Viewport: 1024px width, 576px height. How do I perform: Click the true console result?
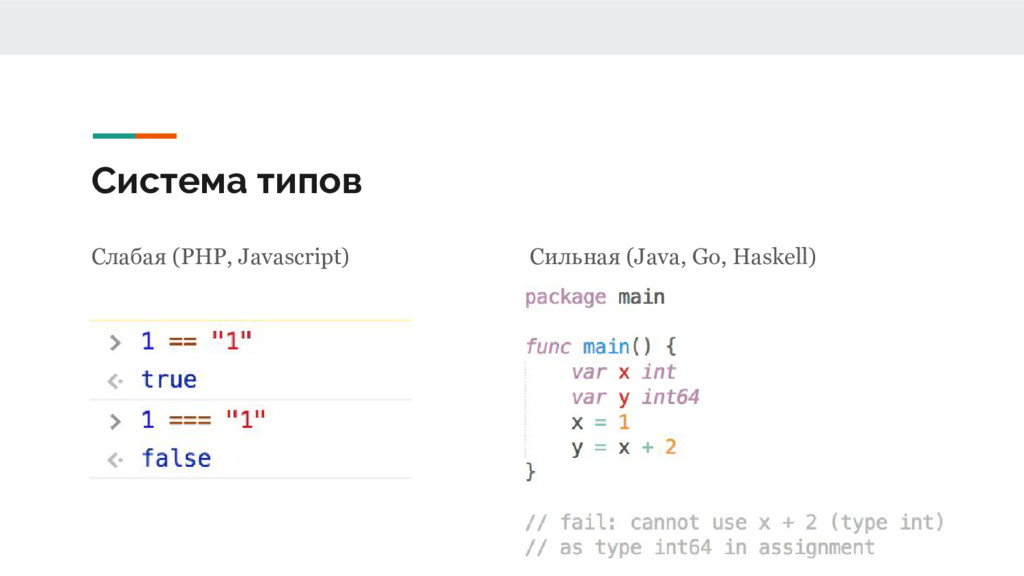(x=169, y=380)
